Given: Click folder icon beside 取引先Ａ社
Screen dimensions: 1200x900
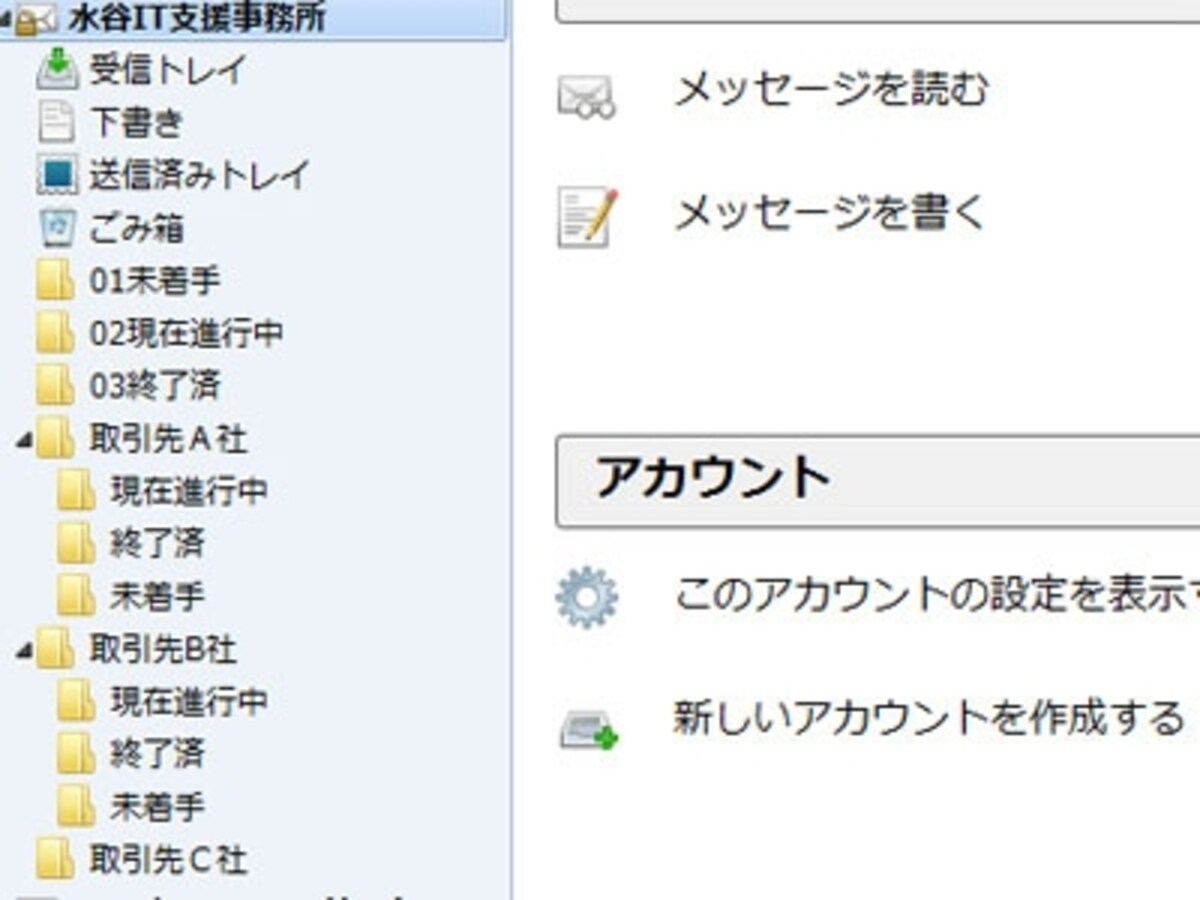Looking at the screenshot, I should (x=55, y=439).
